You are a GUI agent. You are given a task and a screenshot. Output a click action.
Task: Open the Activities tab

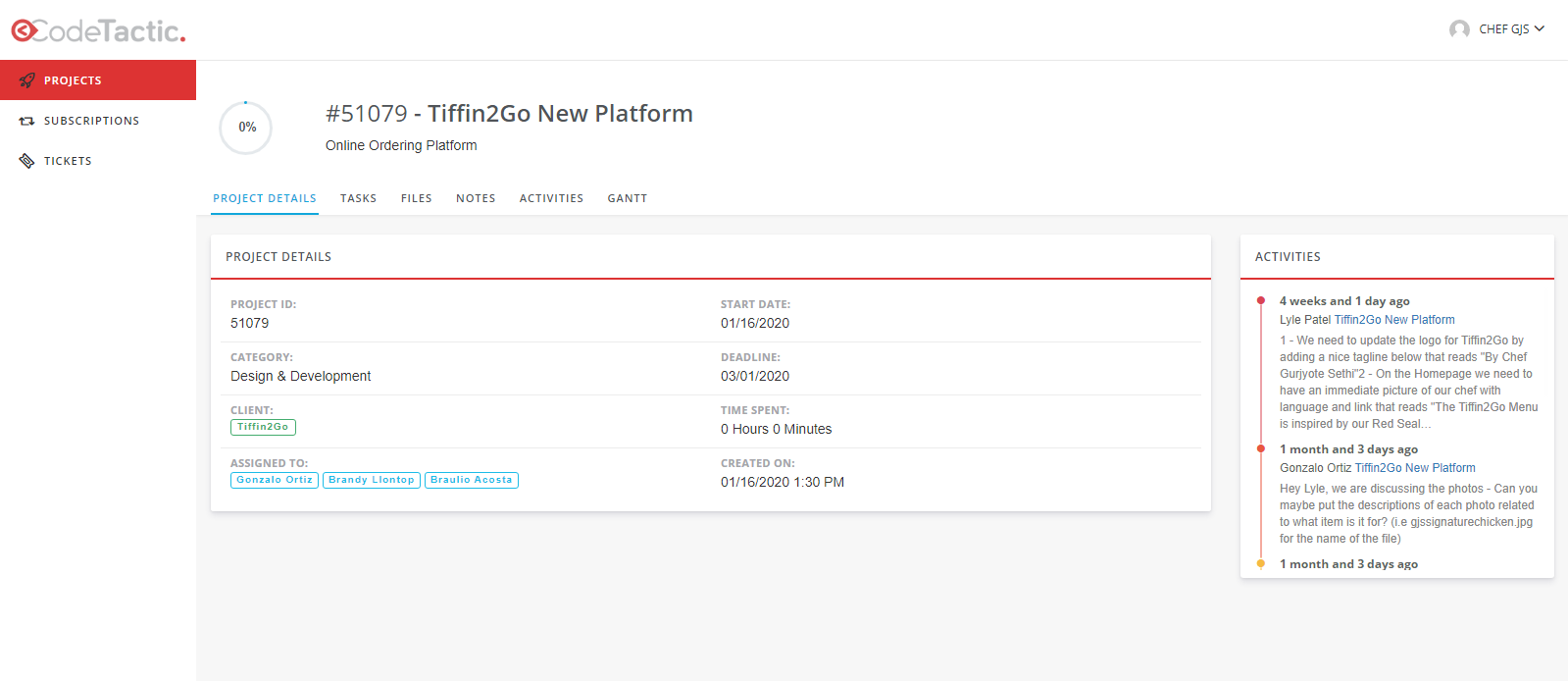point(551,198)
